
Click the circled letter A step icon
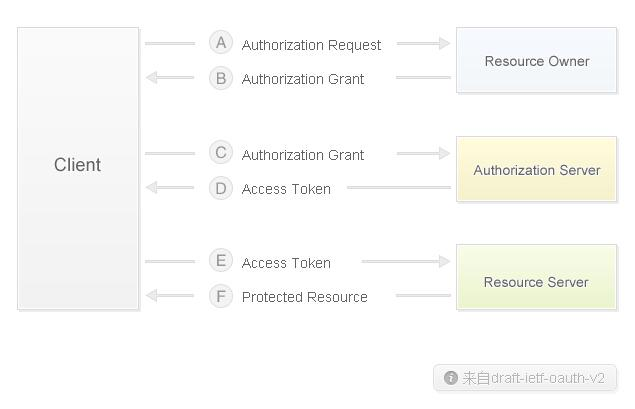[221, 43]
